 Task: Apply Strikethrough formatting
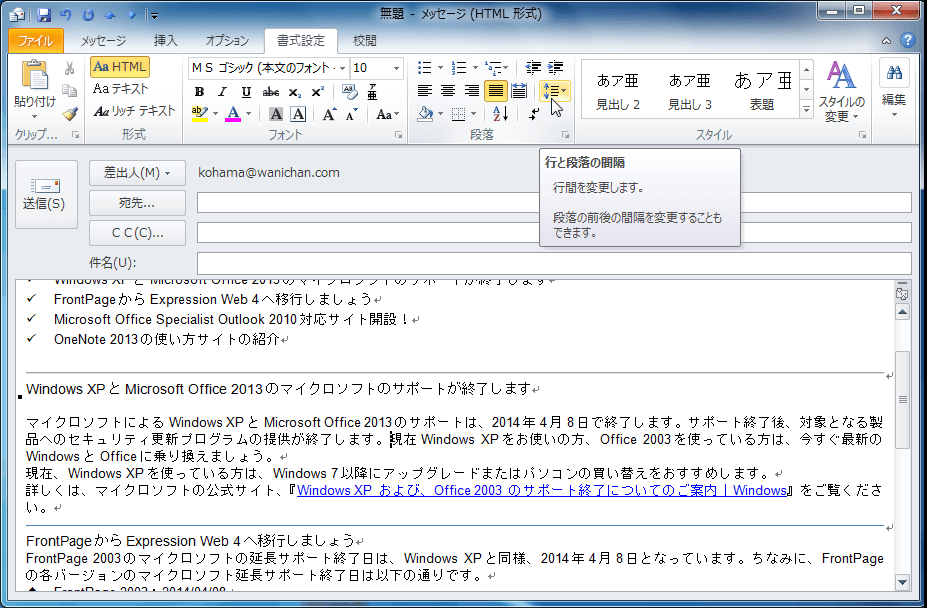tap(271, 92)
